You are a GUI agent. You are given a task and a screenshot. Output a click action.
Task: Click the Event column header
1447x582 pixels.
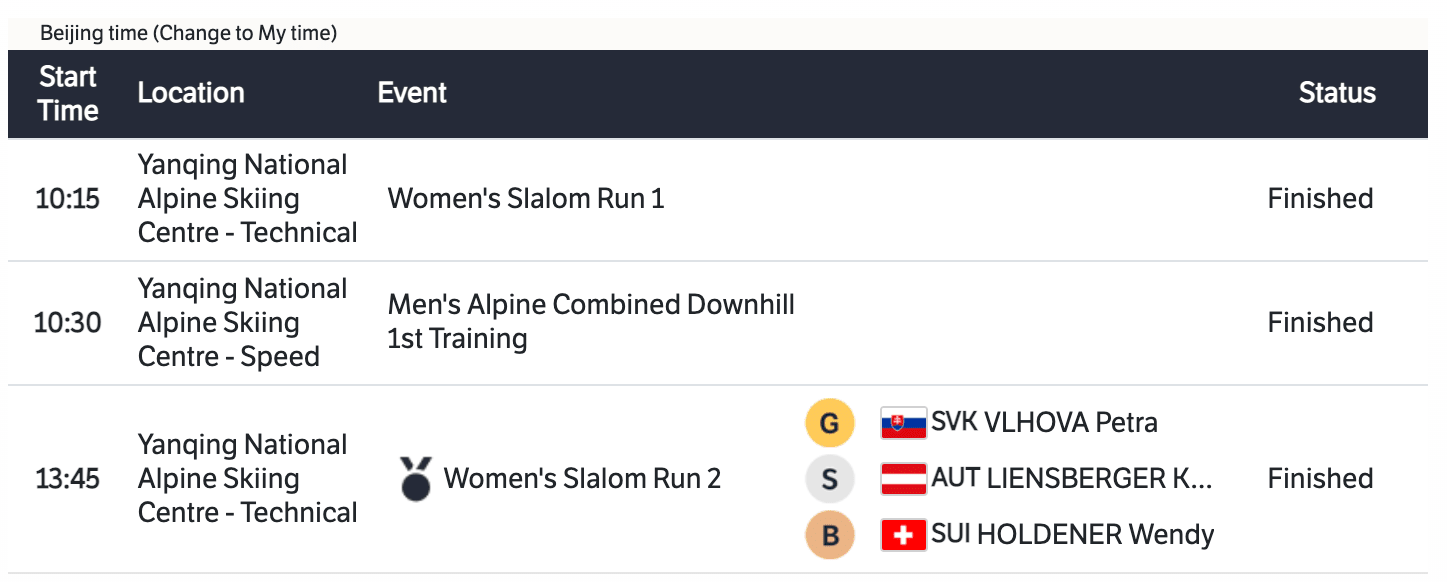[x=412, y=93]
